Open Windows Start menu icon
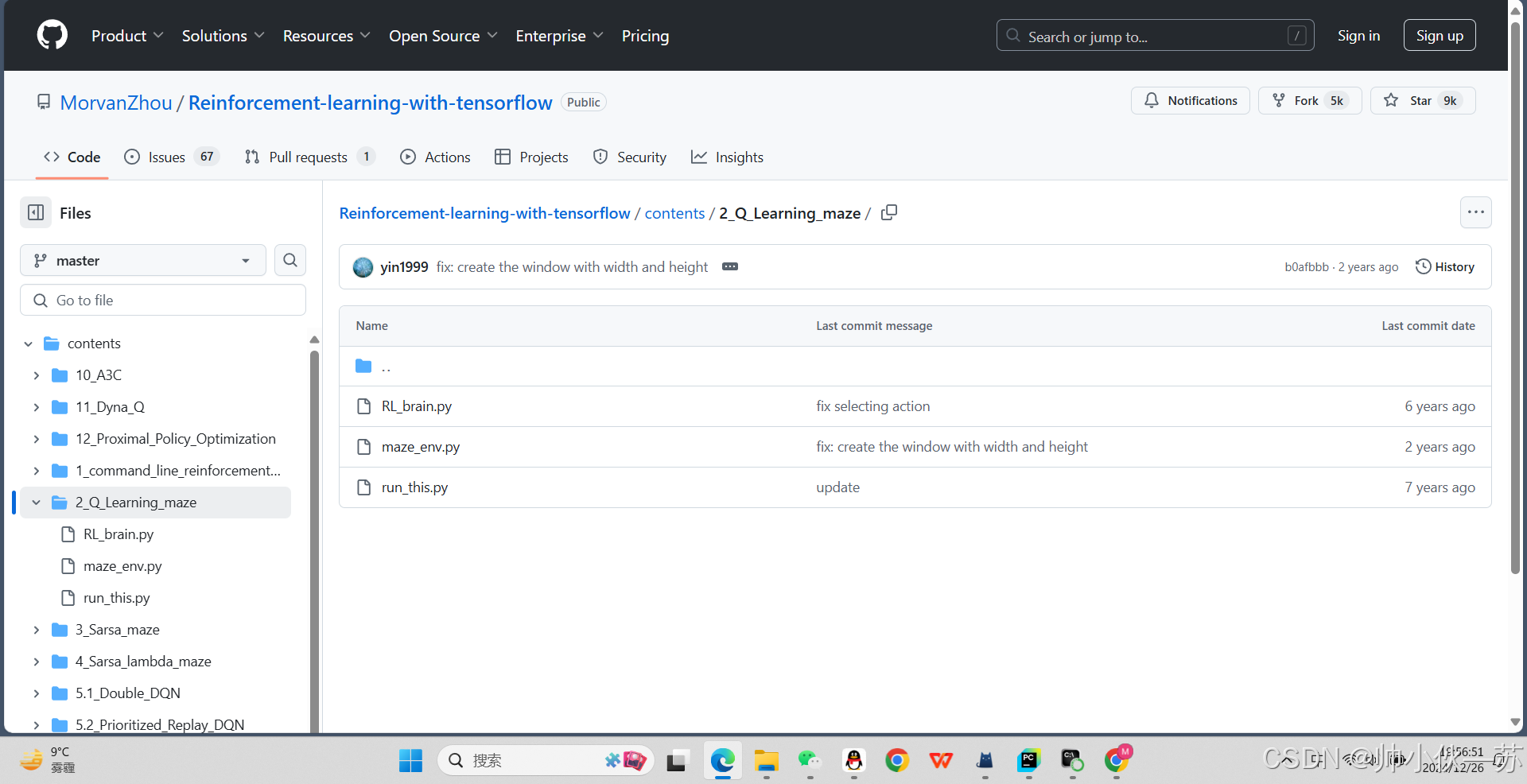This screenshot has height=784, width=1527. tap(410, 760)
